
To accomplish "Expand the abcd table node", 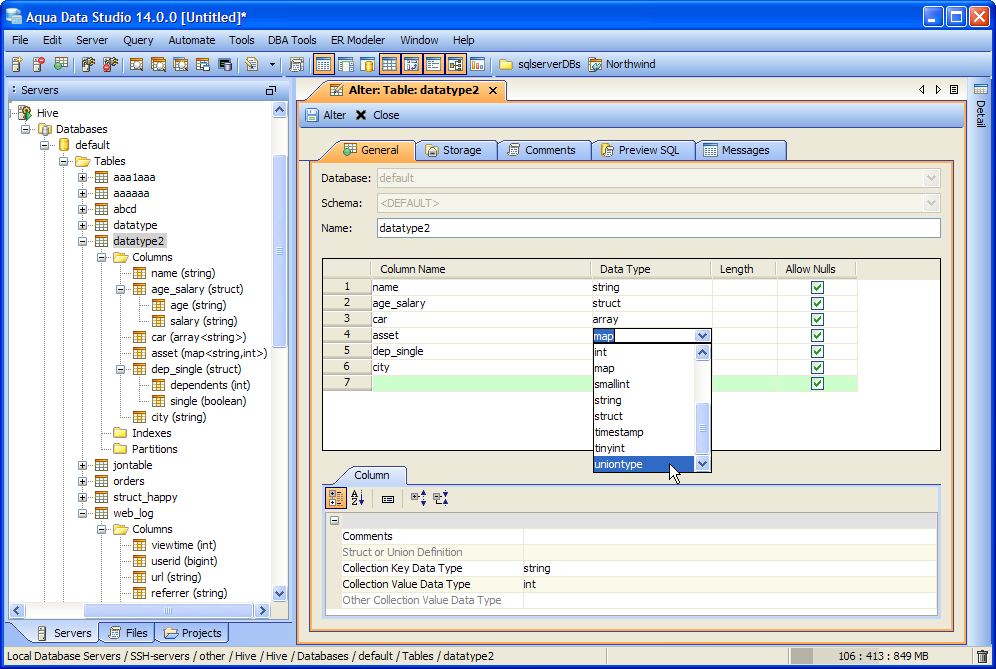I will [x=83, y=209].
